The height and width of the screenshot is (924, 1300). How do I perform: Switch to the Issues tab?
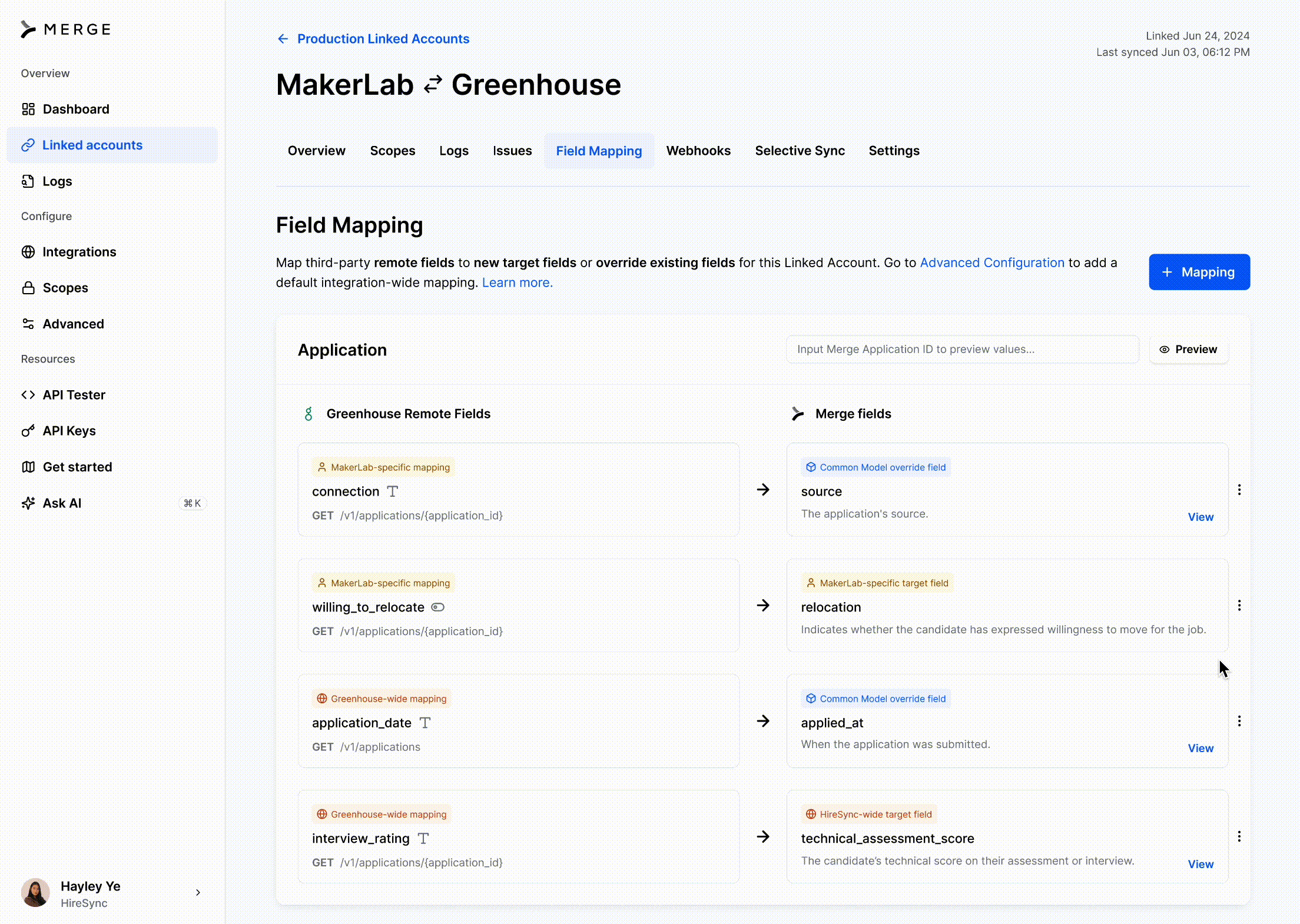512,151
